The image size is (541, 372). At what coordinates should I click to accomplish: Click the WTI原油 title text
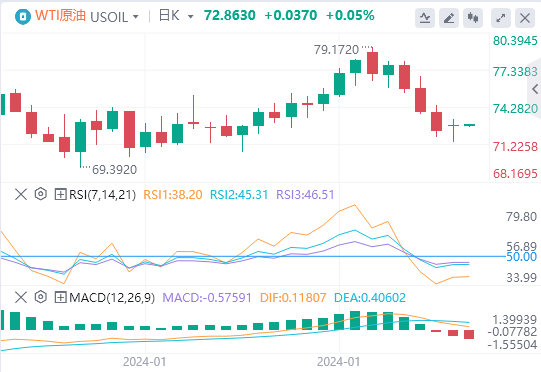[60, 16]
